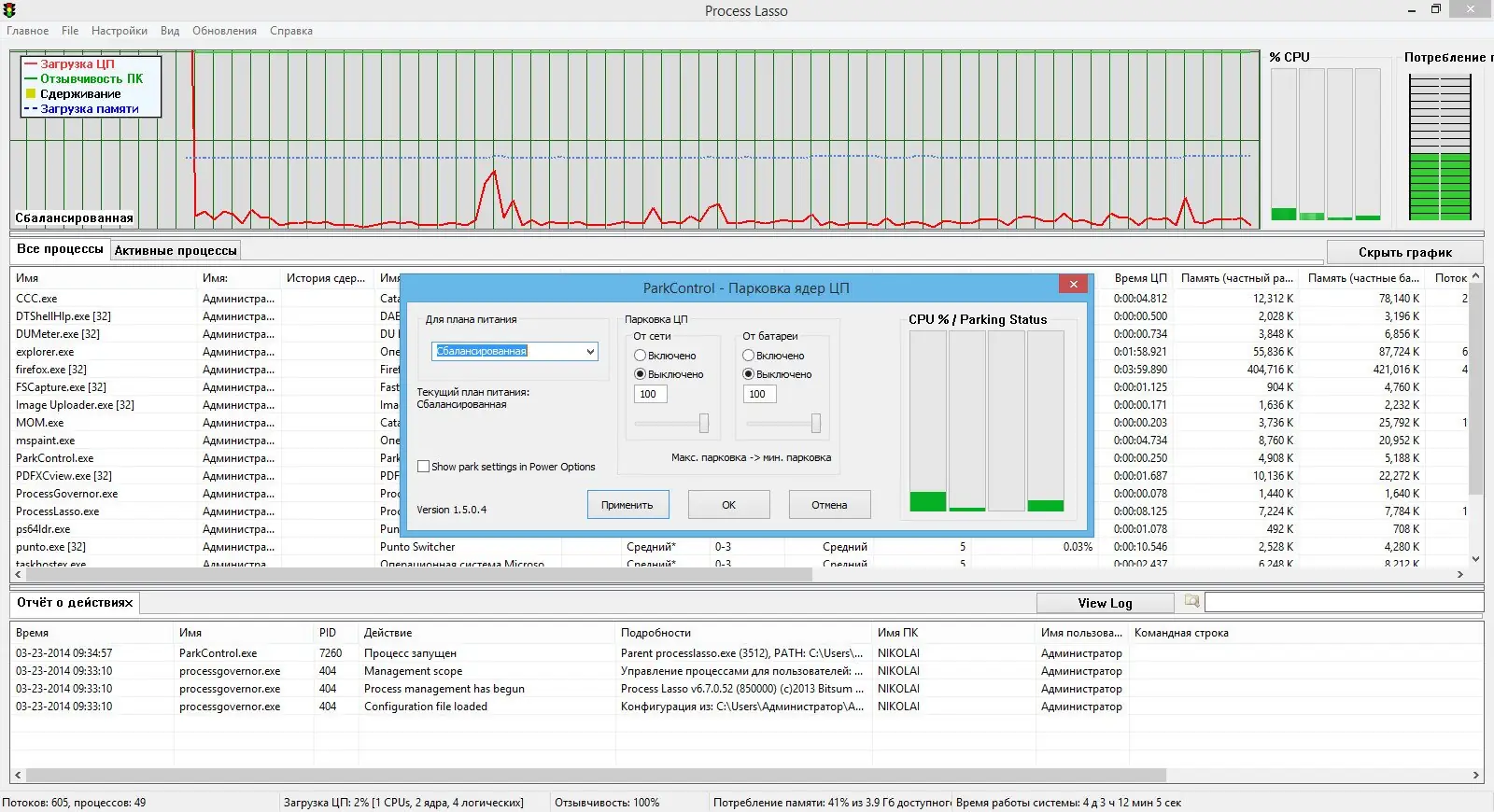Sort processes by the 'Время ЦП' column header
This screenshot has height=812, width=1494.
[1141, 278]
